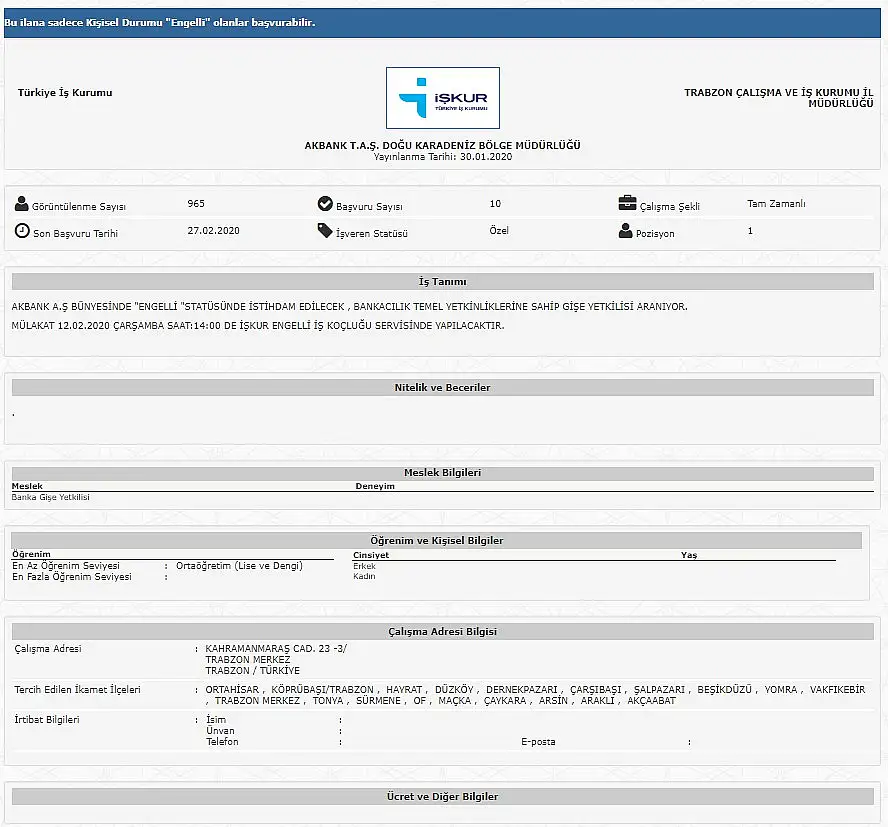Click the 'En Fazla Öğrenim Seviyesi' label
This screenshot has height=827, width=888.
coord(72,577)
